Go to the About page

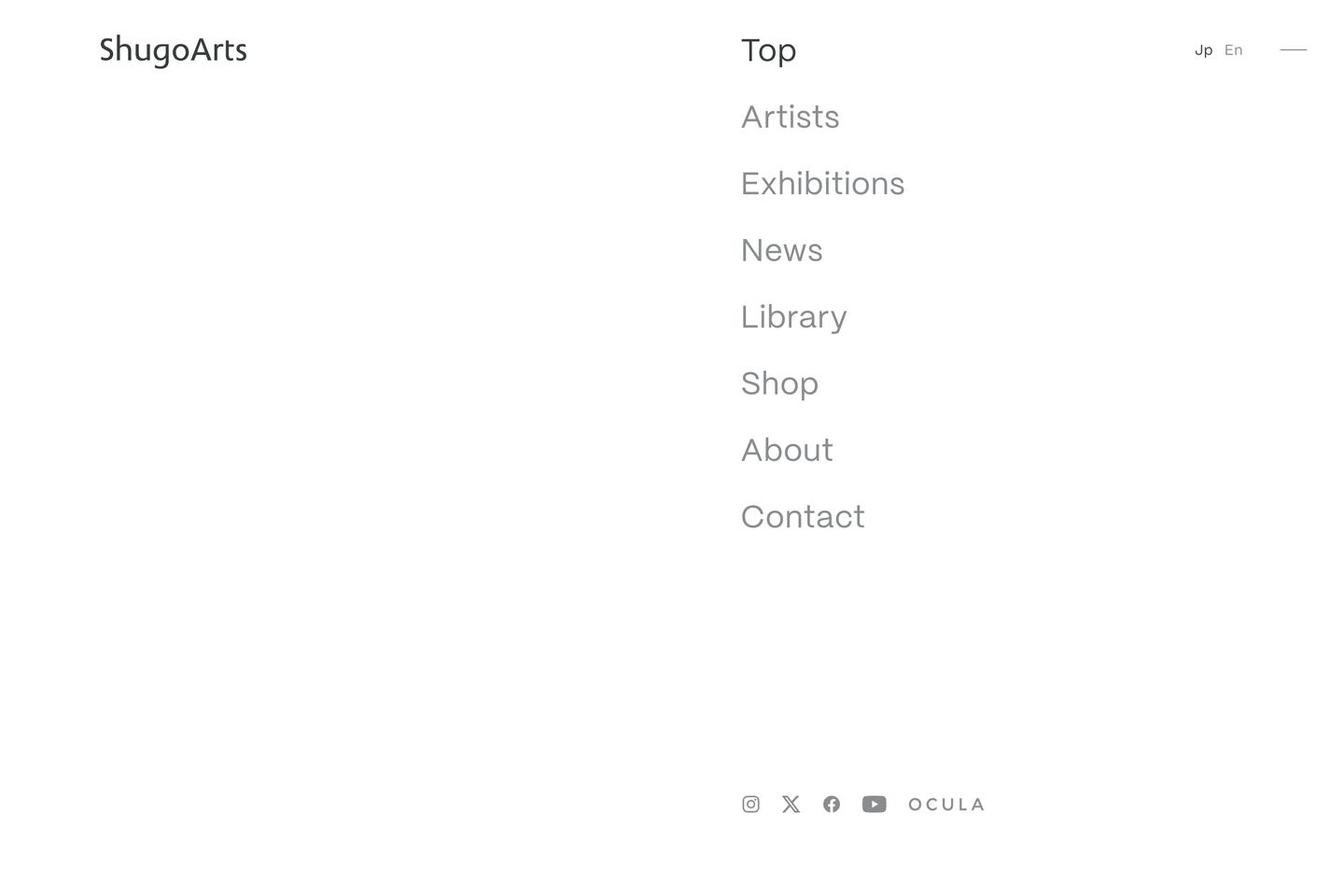788,451
